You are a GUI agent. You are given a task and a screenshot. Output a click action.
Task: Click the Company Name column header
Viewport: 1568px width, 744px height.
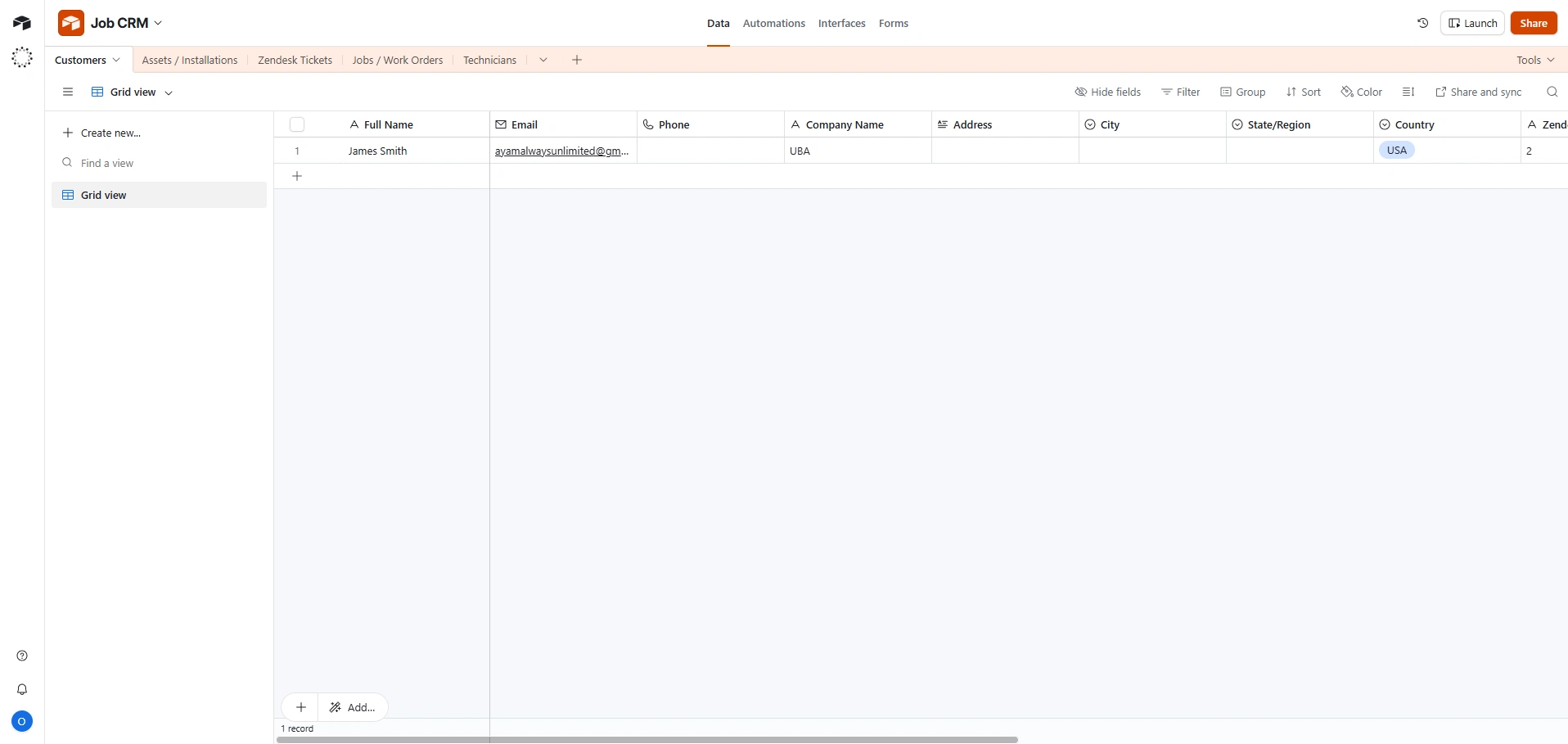click(858, 124)
